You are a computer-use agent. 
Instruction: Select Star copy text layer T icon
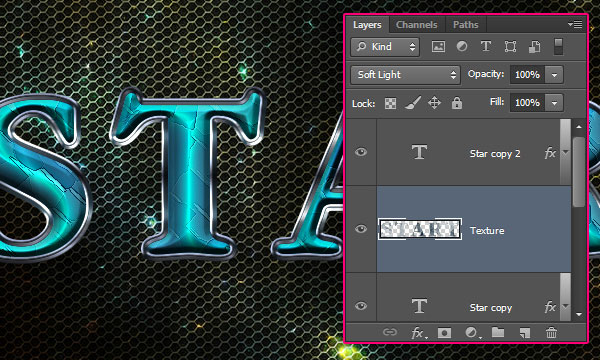click(419, 306)
